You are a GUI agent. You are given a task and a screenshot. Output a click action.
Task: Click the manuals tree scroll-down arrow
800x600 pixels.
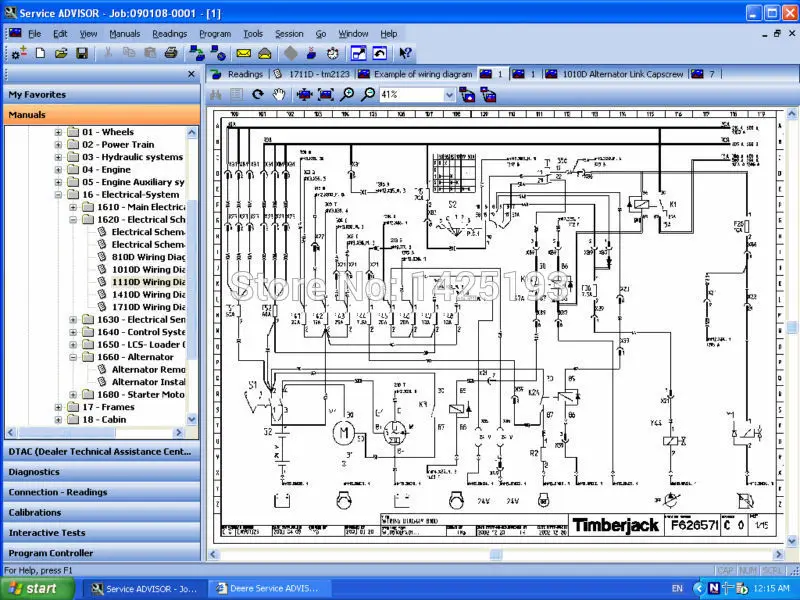pyautogui.click(x=192, y=419)
